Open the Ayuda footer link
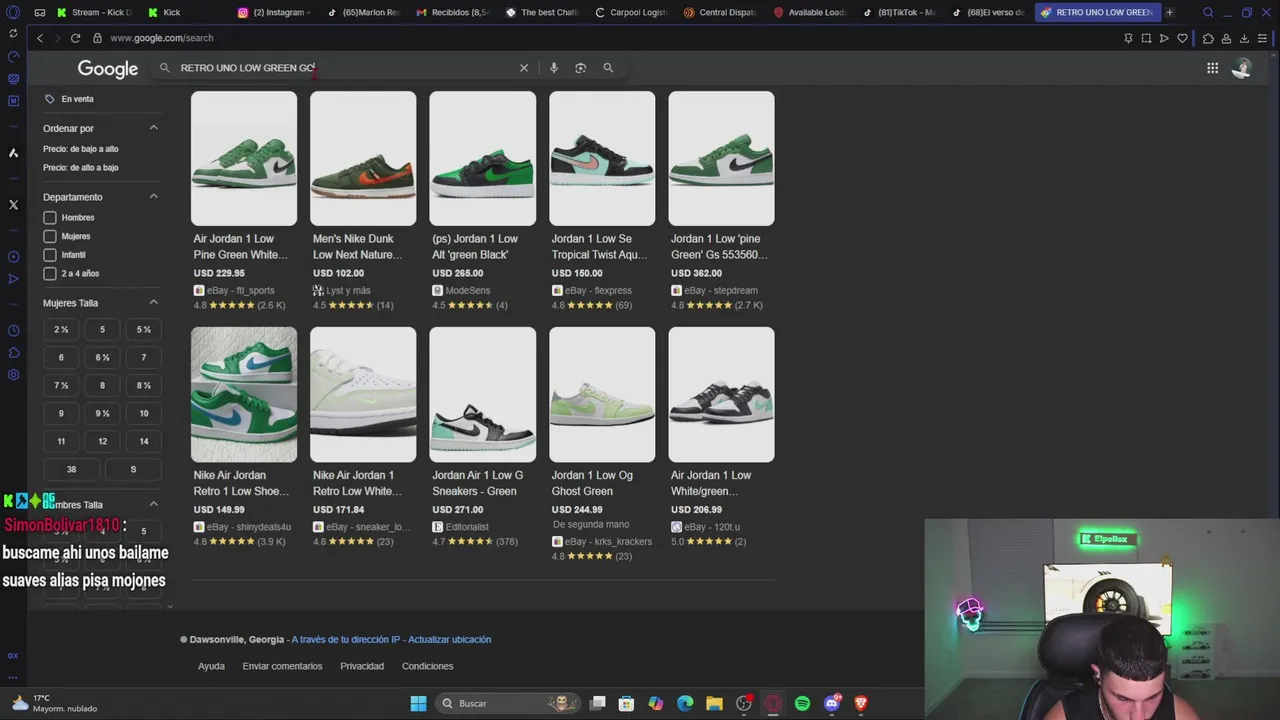 tap(211, 666)
